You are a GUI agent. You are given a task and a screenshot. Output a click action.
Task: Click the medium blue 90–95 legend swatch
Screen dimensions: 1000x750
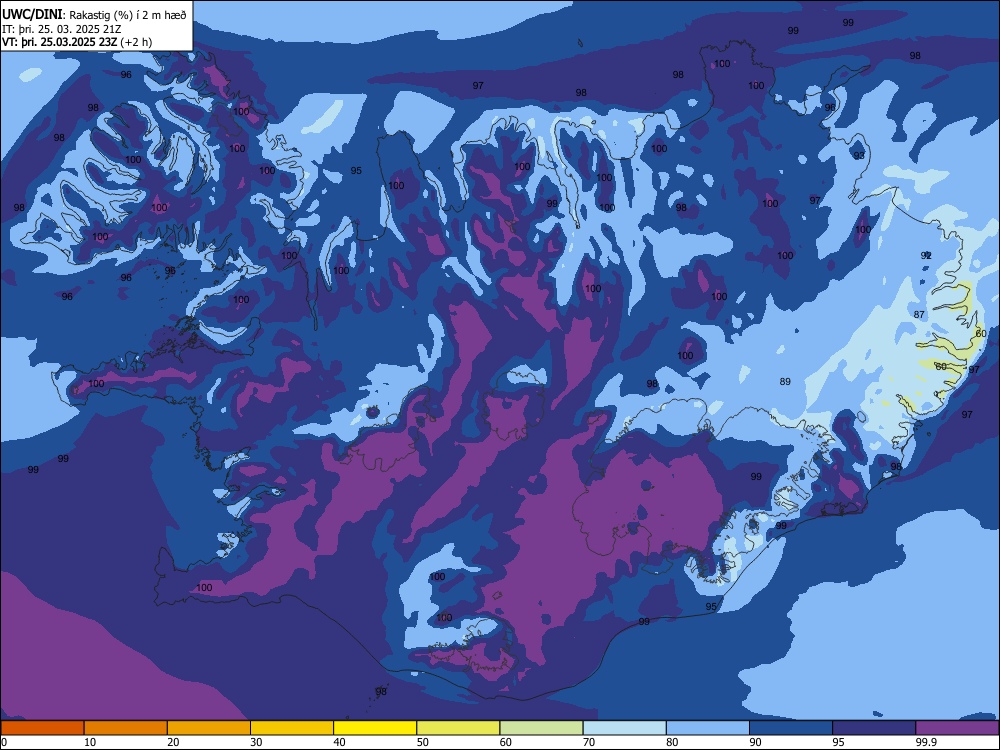791,728
